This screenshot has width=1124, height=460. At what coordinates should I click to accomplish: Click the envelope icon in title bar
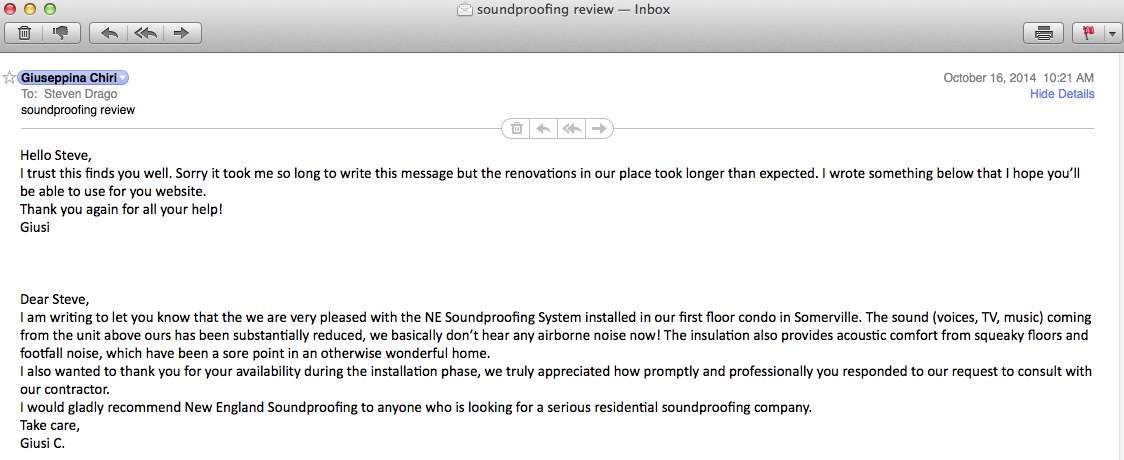(x=465, y=9)
